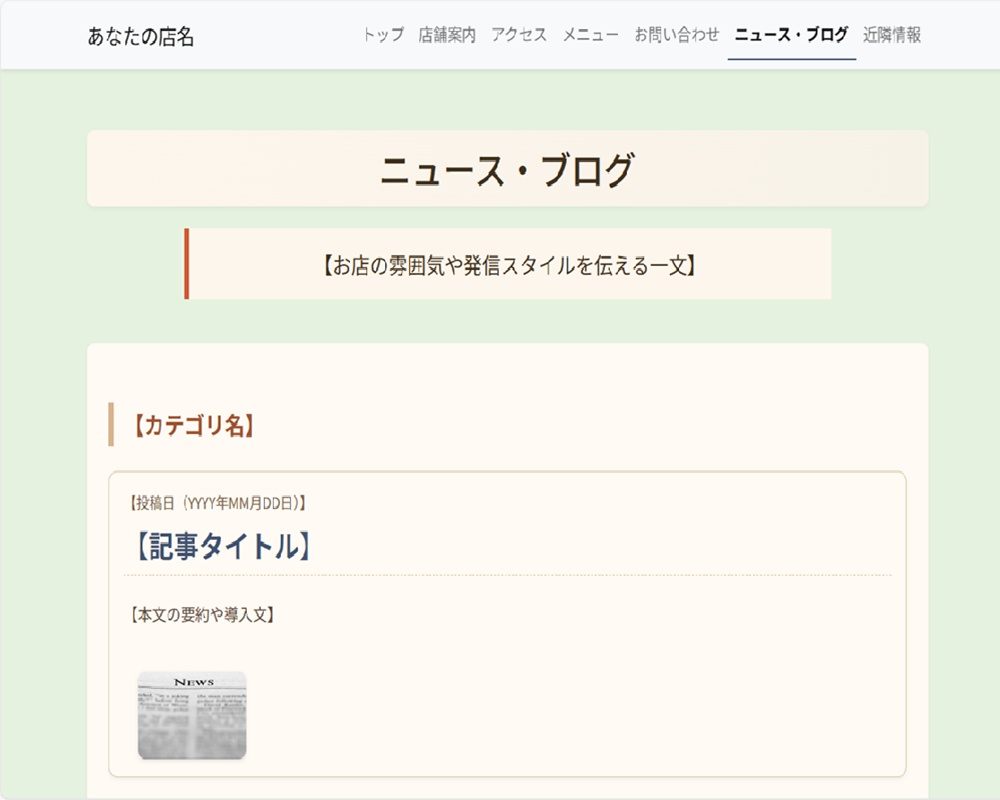The image size is (1000, 800).
Task: Open the News thumbnail image
Action: point(192,714)
